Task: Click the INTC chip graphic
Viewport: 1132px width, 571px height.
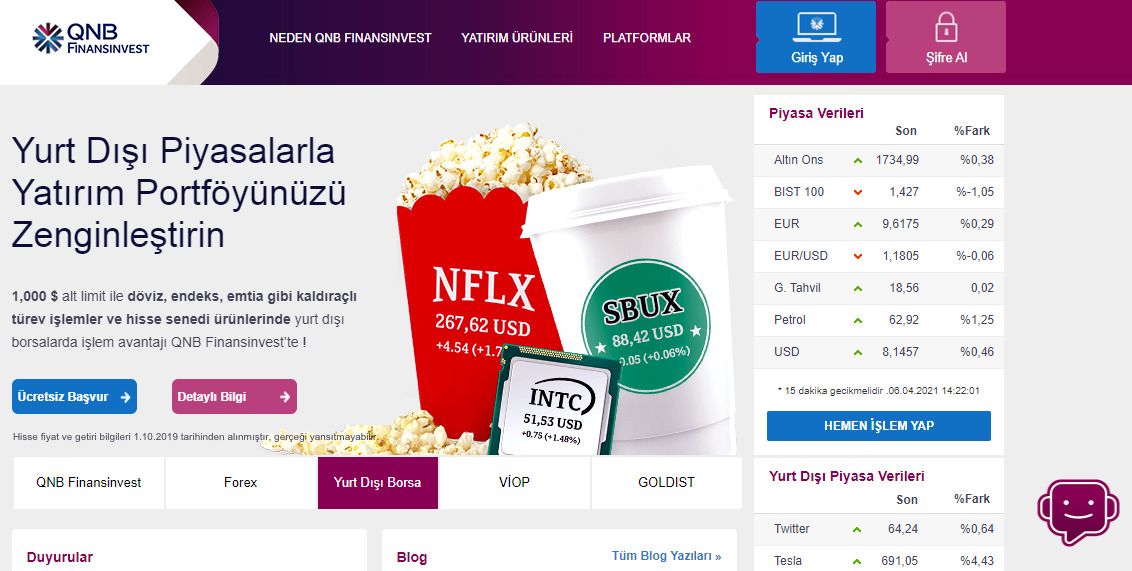Action: (554, 401)
